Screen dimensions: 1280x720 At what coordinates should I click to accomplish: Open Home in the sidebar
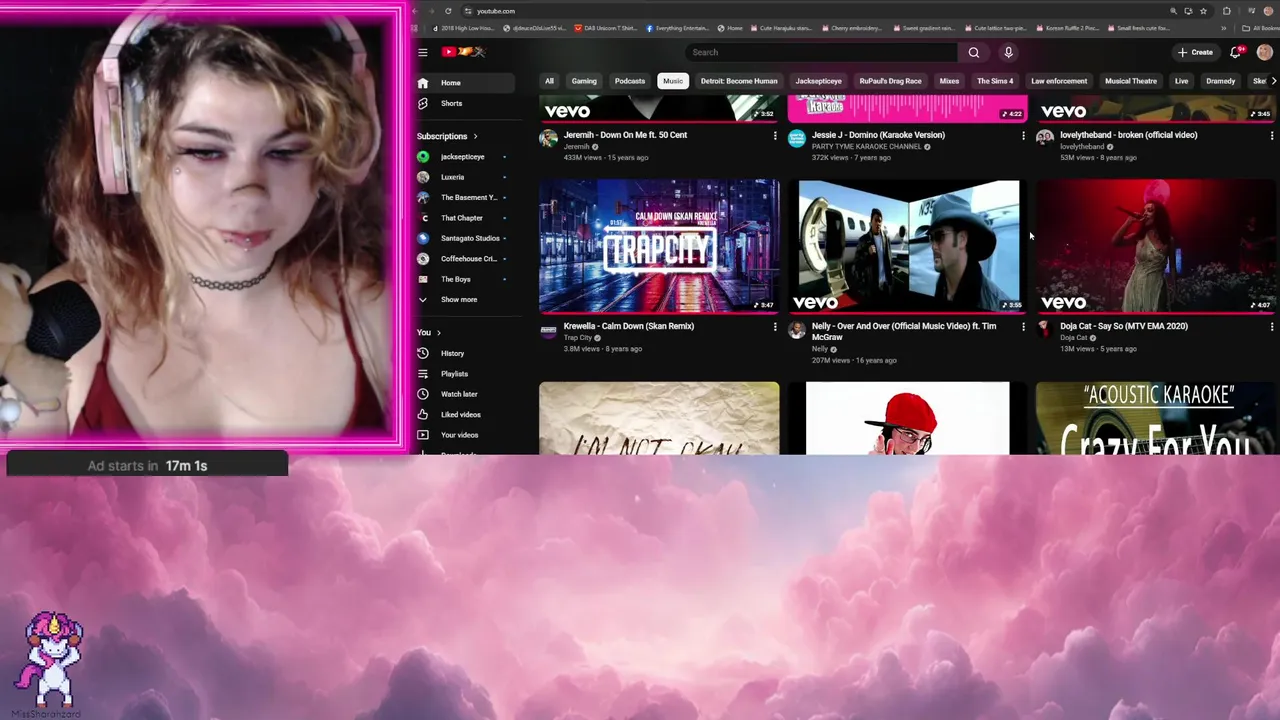point(465,83)
